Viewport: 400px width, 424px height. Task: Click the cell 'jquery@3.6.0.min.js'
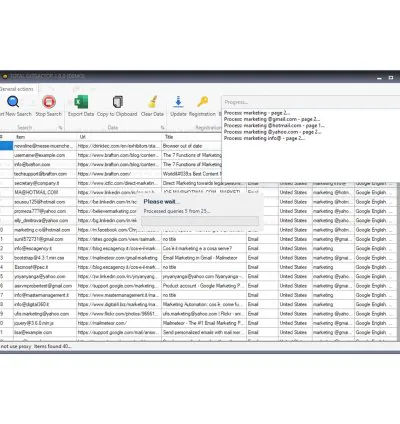[x=45, y=323]
